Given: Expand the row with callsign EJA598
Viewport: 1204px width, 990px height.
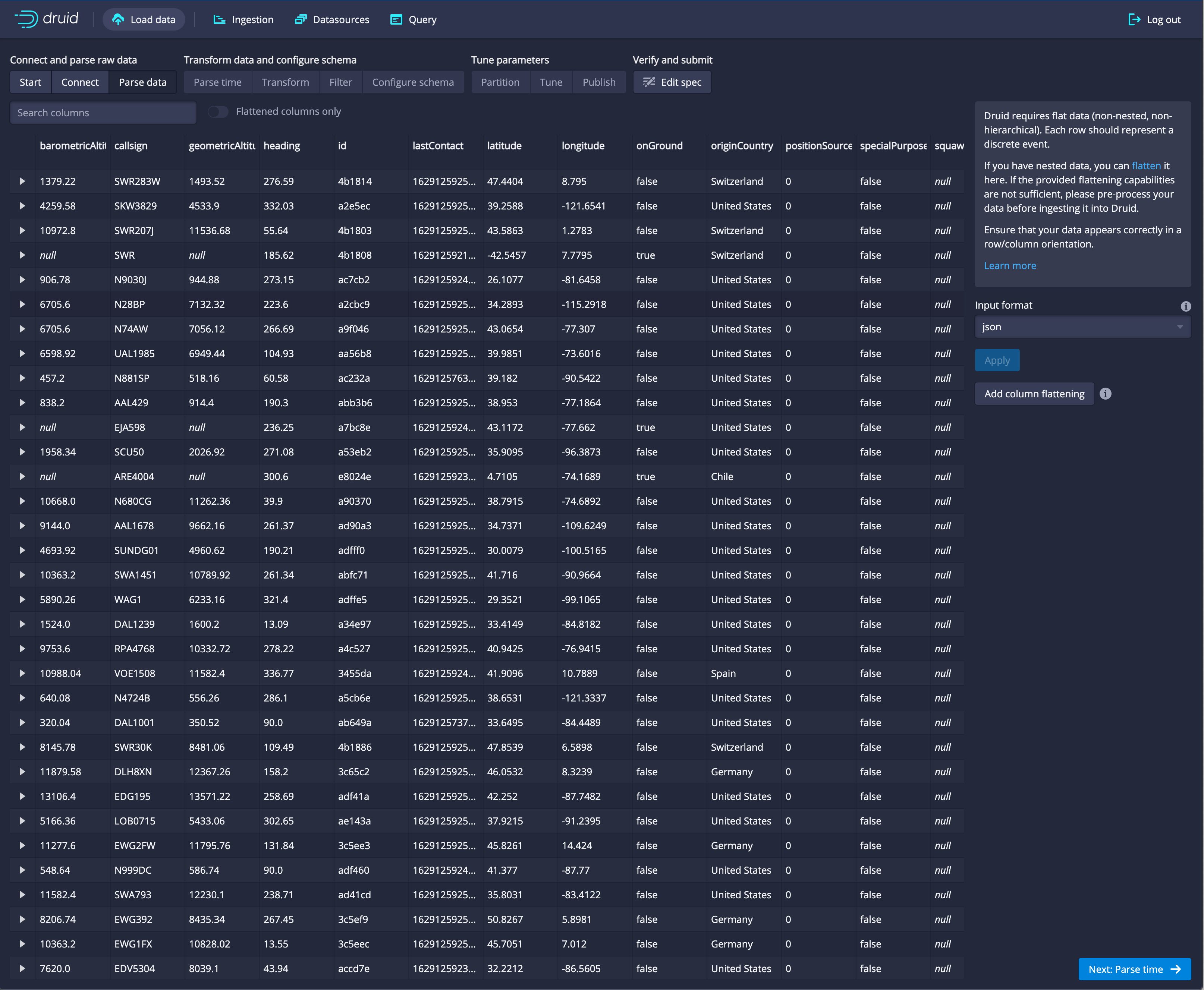Looking at the screenshot, I should pyautogui.click(x=22, y=427).
